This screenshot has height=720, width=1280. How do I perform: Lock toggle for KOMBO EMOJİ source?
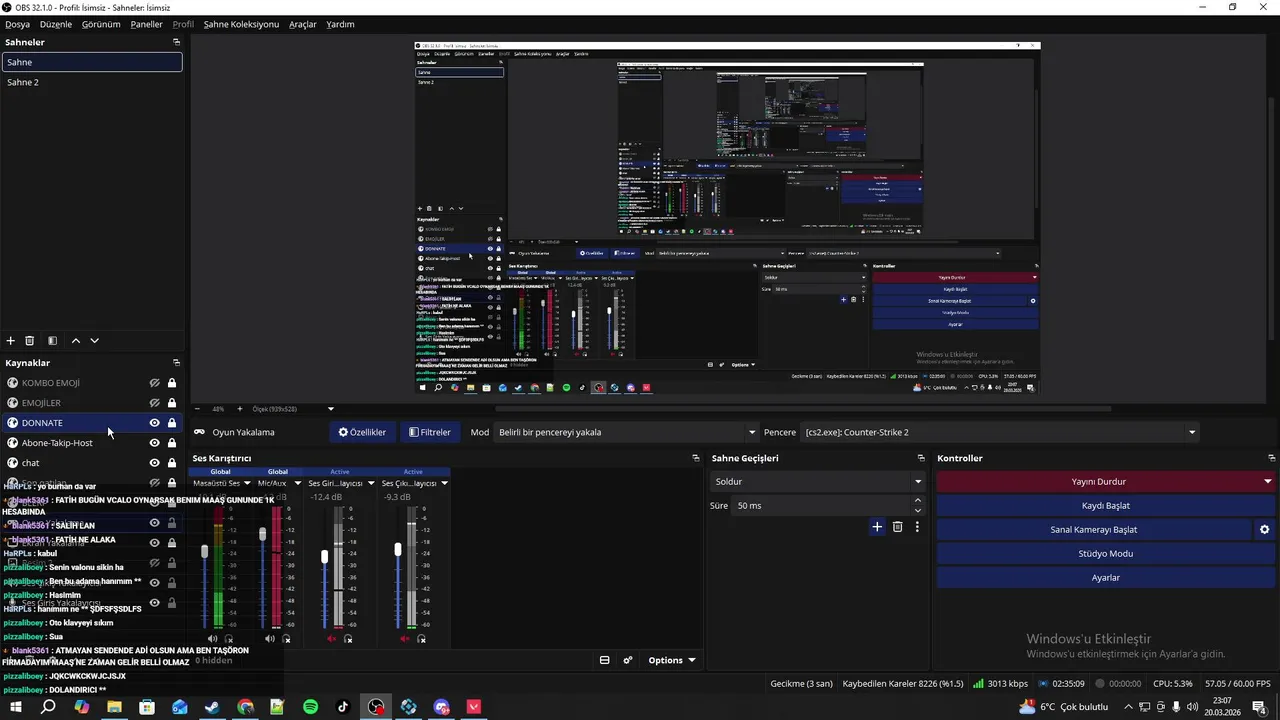(172, 383)
